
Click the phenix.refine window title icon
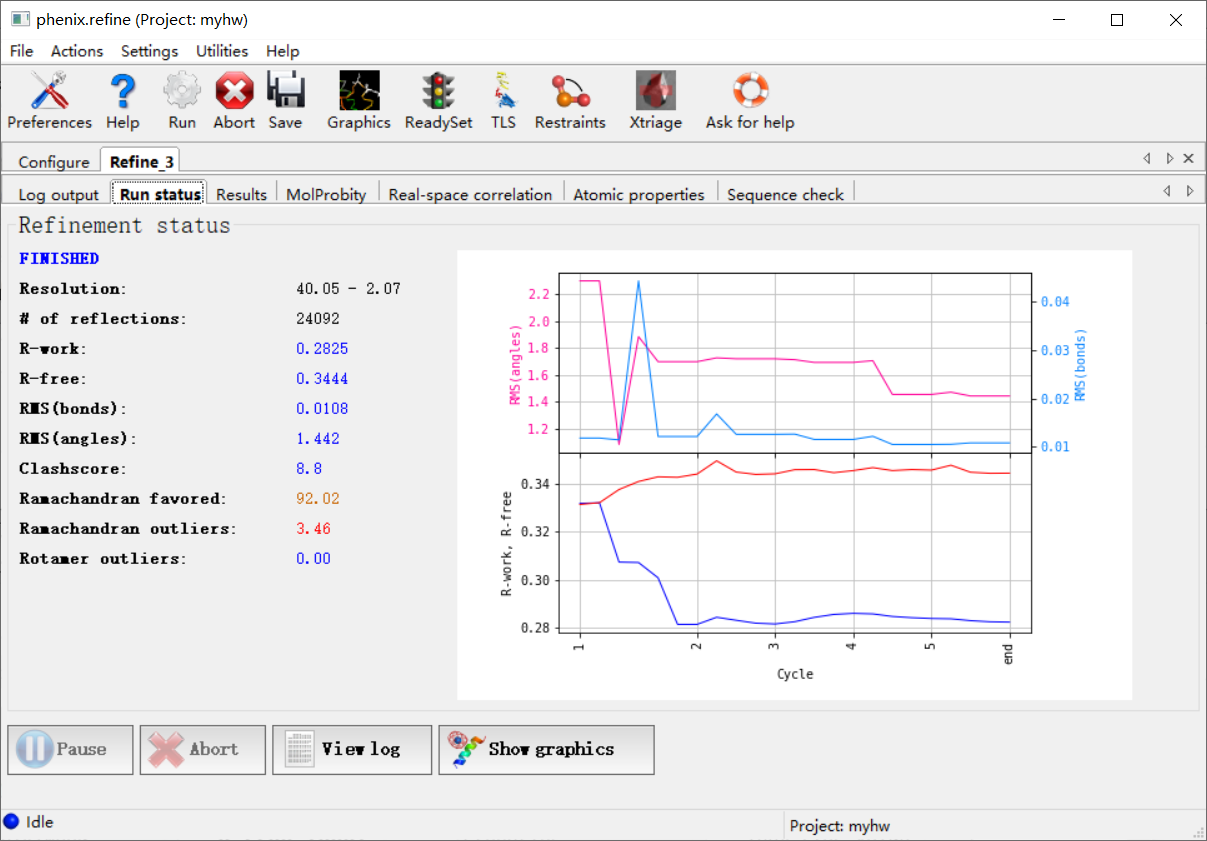(19, 19)
